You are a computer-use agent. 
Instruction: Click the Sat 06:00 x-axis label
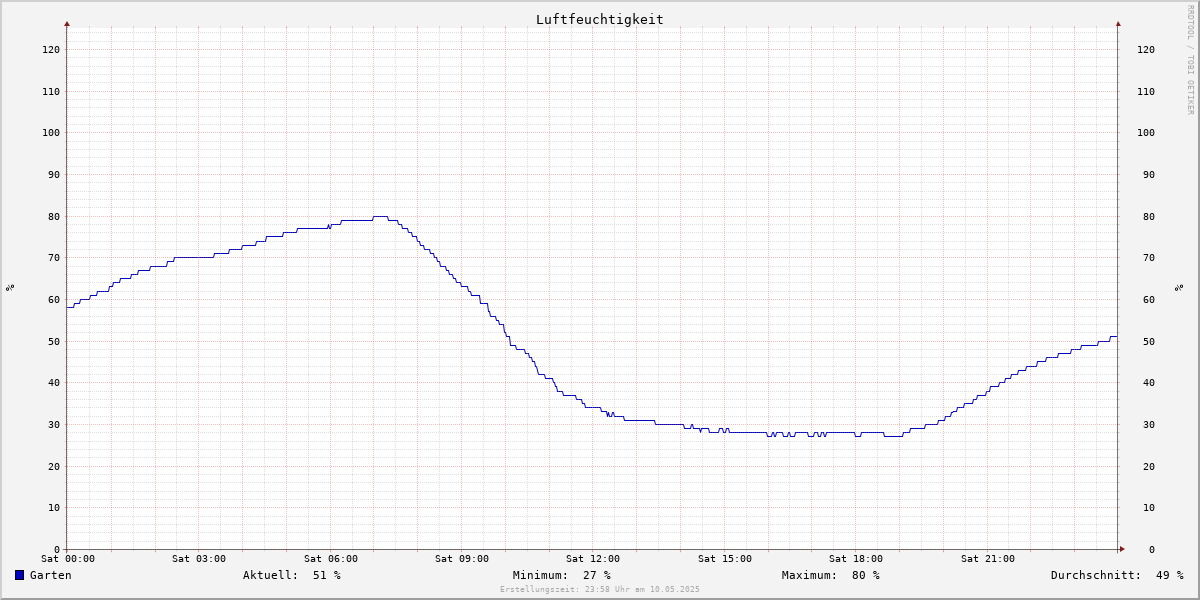(x=331, y=559)
